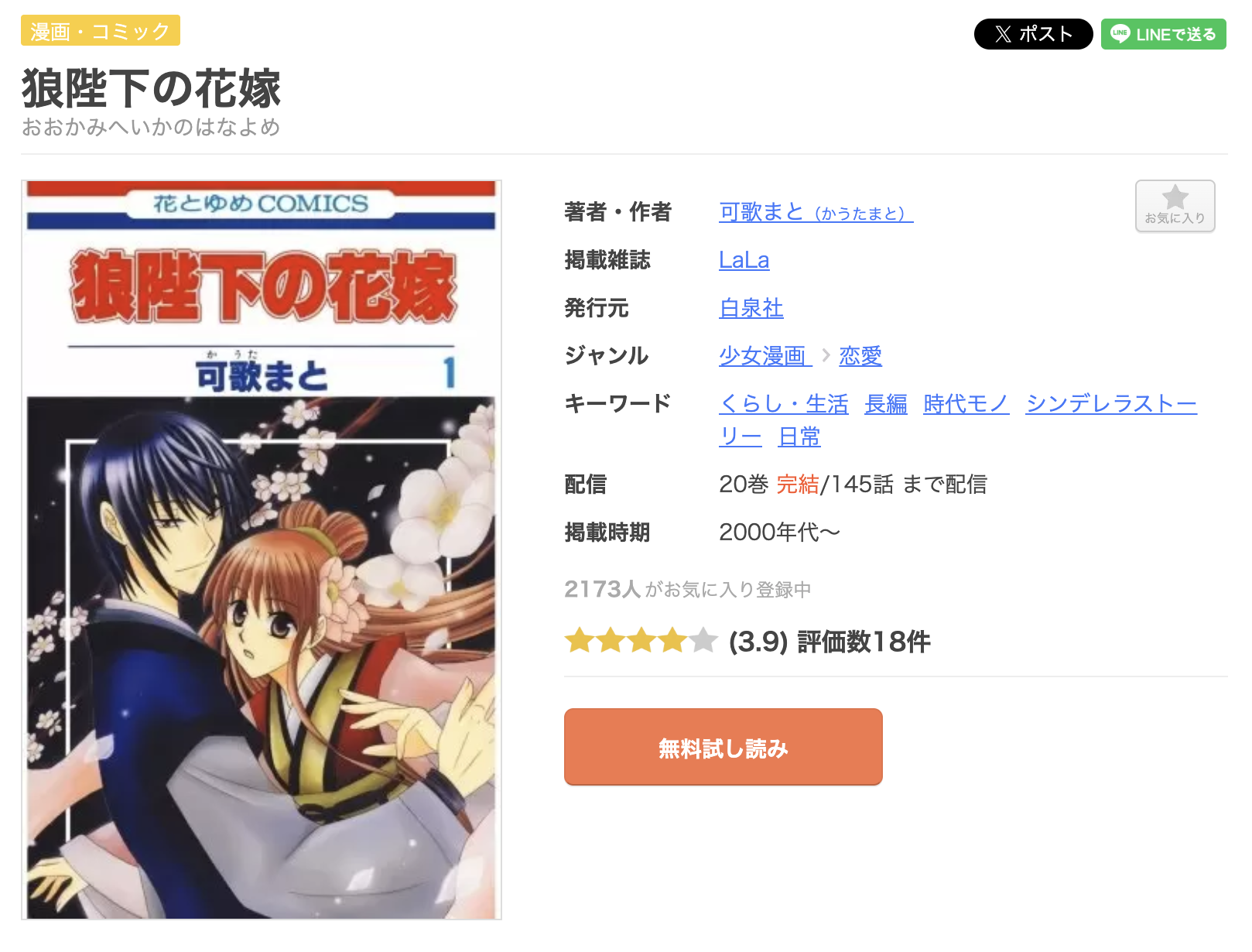
Task: Open keyword 長編
Action: 886,404
